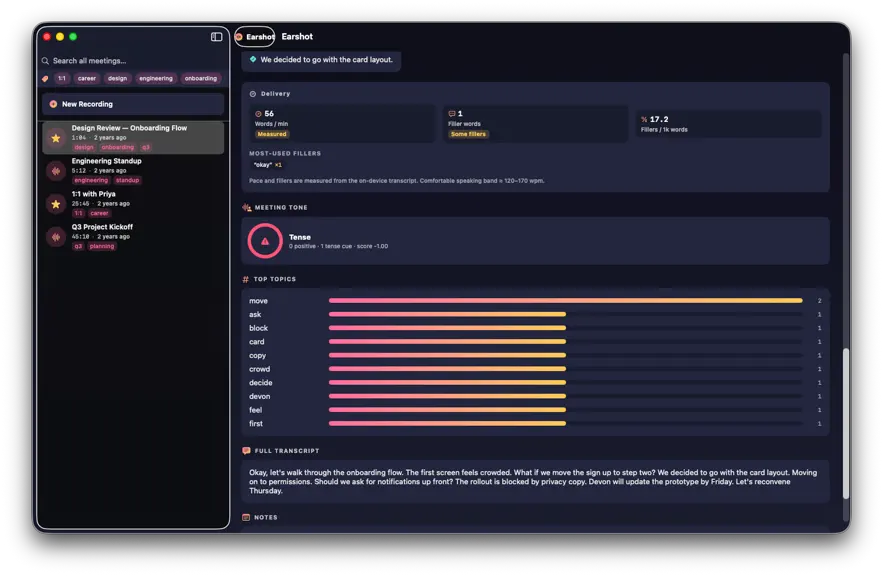Start a New Recording
Viewport: 883px width, 576px height.
[133, 104]
